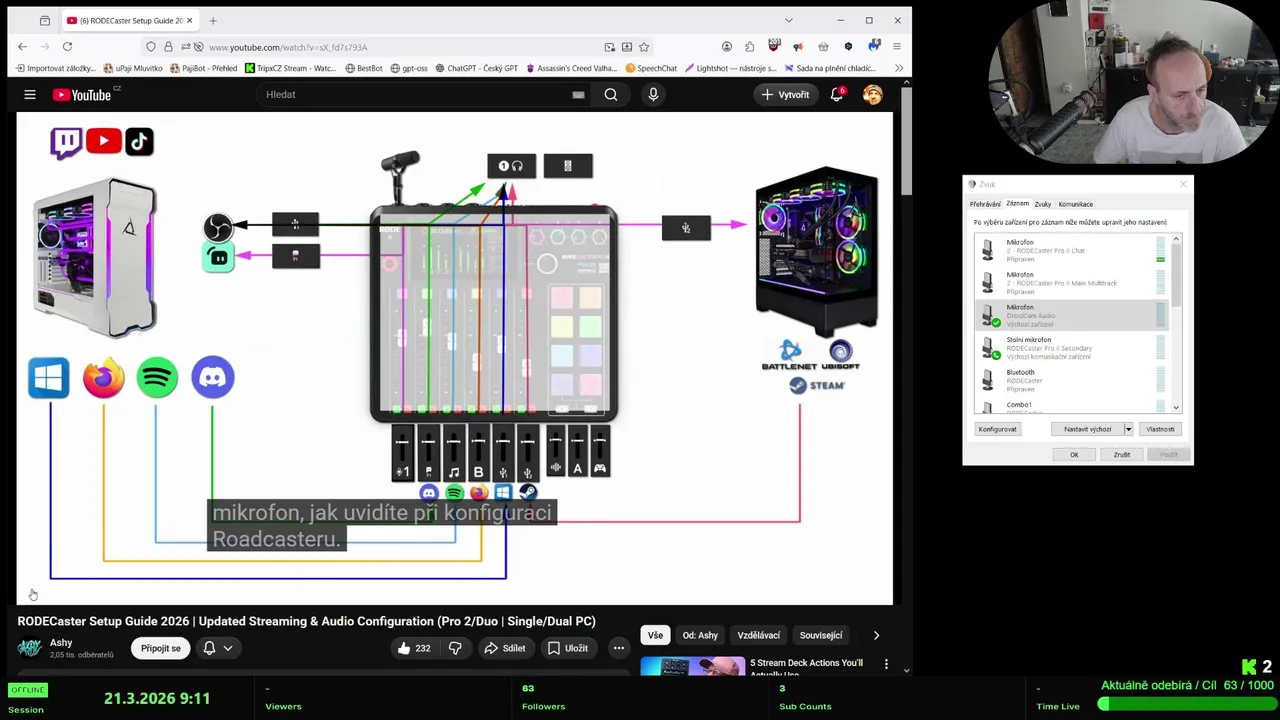This screenshot has width=1280, height=720.
Task: Like the video with thumbs up
Action: click(413, 648)
